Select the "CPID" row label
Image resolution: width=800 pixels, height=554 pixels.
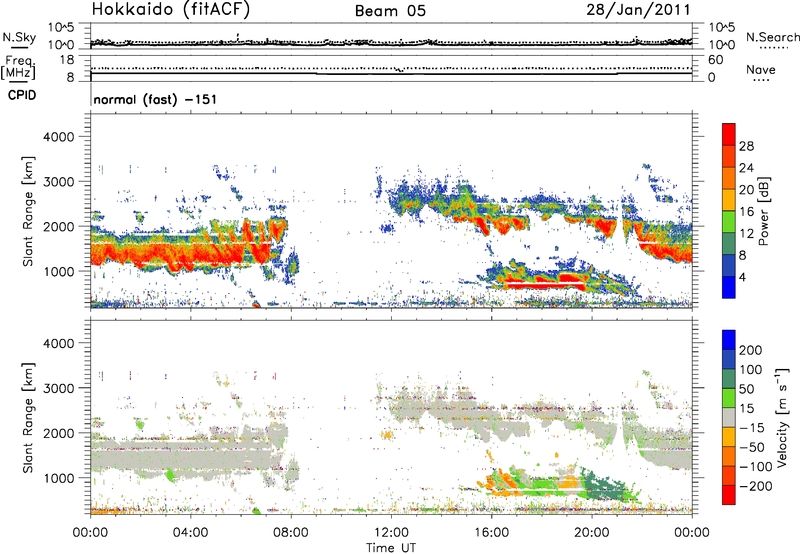pyautogui.click(x=22, y=95)
